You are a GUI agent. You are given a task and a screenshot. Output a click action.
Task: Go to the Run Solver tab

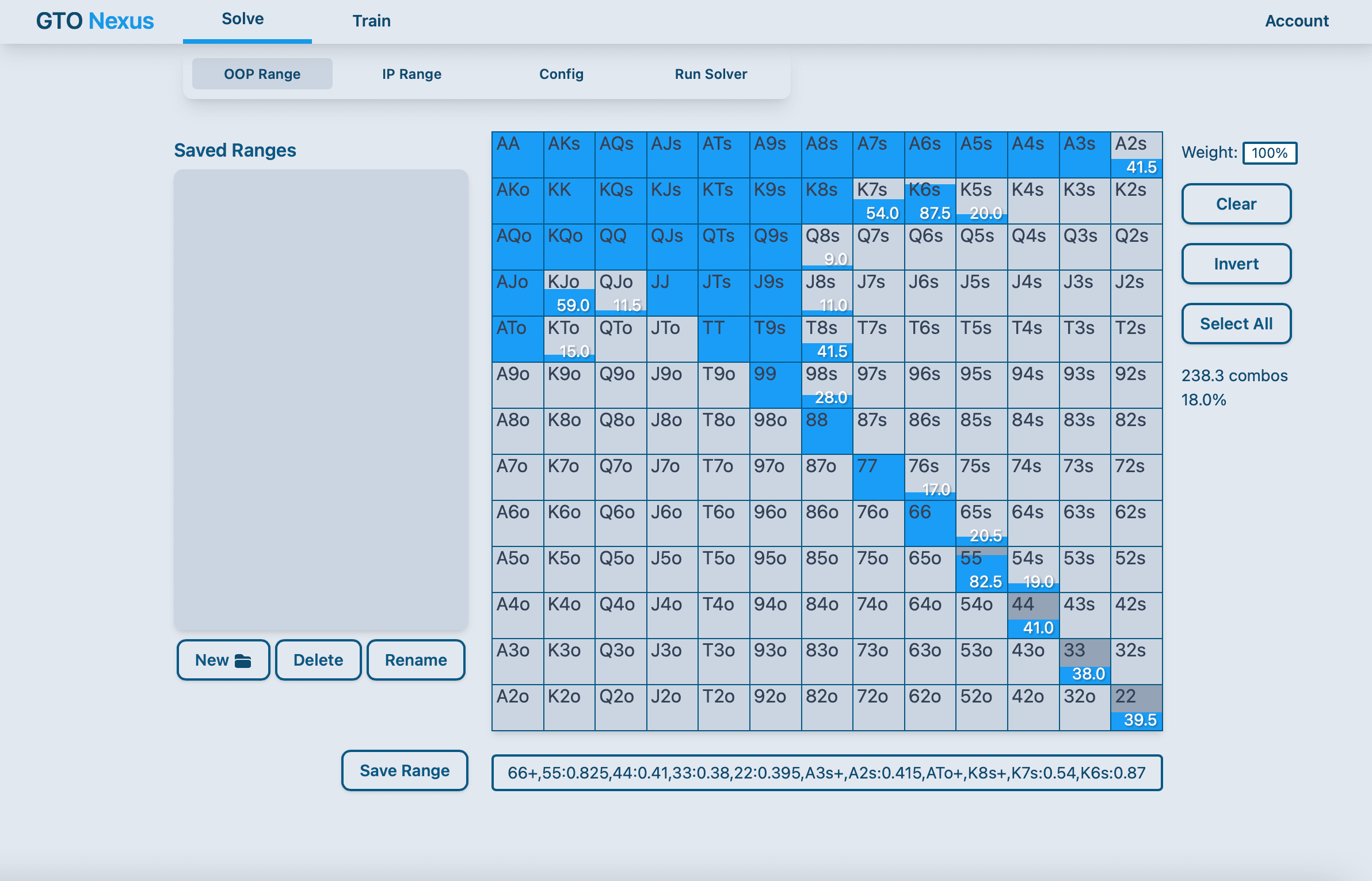click(x=711, y=74)
